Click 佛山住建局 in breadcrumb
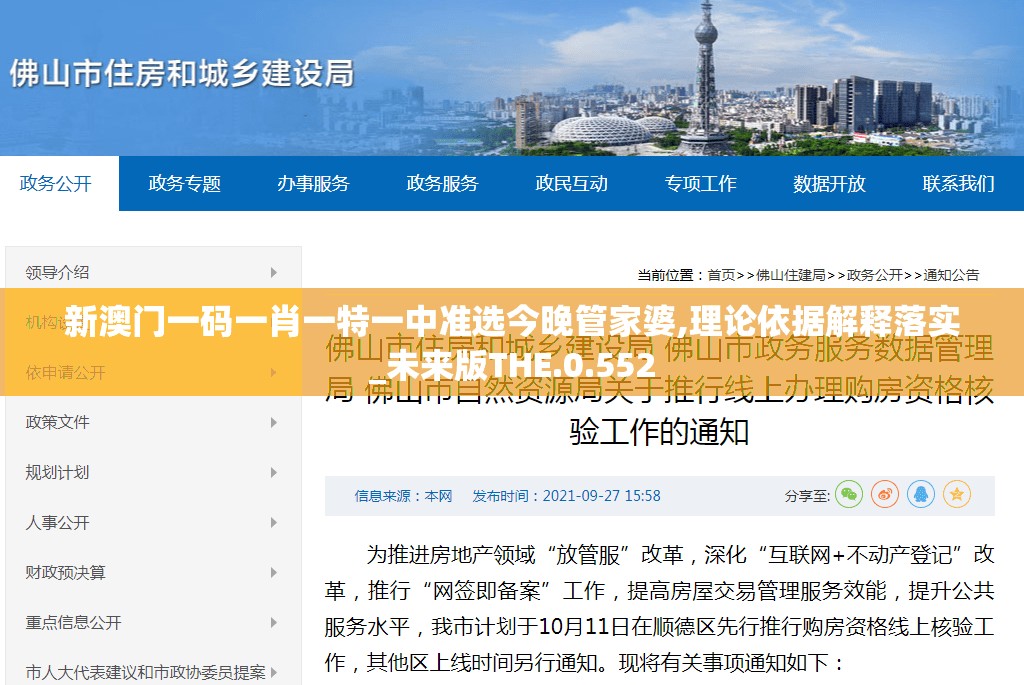The height and width of the screenshot is (685, 1024). pos(791,275)
